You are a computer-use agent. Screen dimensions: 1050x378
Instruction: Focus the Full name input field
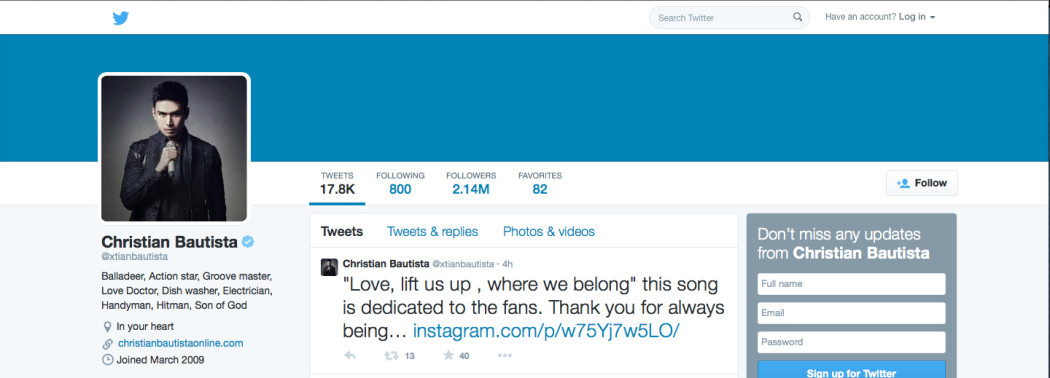(x=851, y=284)
